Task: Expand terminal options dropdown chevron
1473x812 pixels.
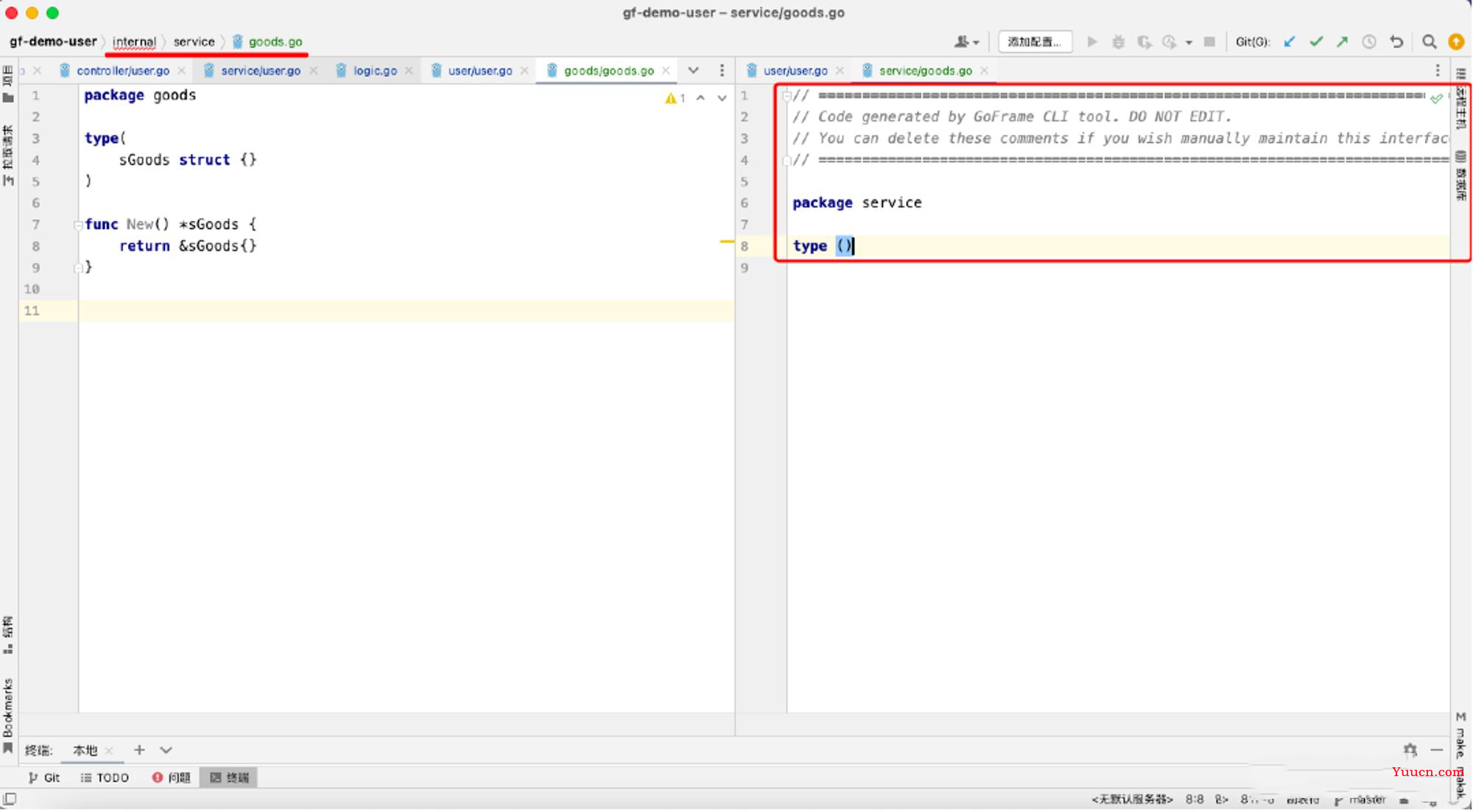Action: coord(166,750)
